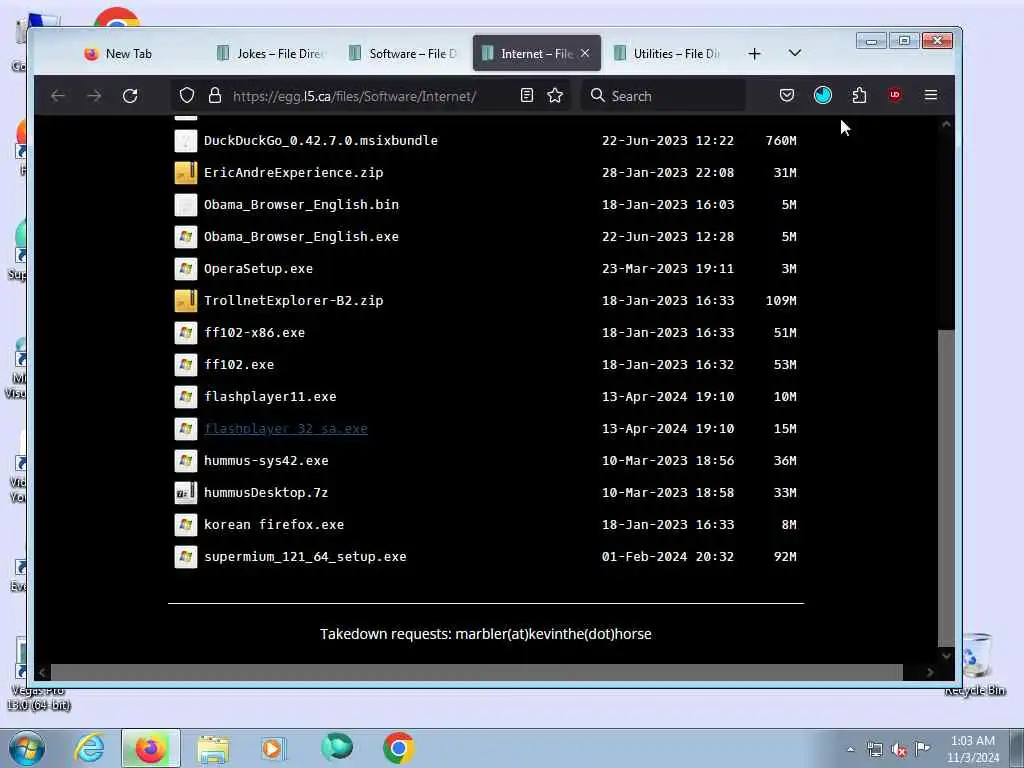Open EricAndreExperience.zip link
The width and height of the screenshot is (1024, 768).
coord(293,172)
